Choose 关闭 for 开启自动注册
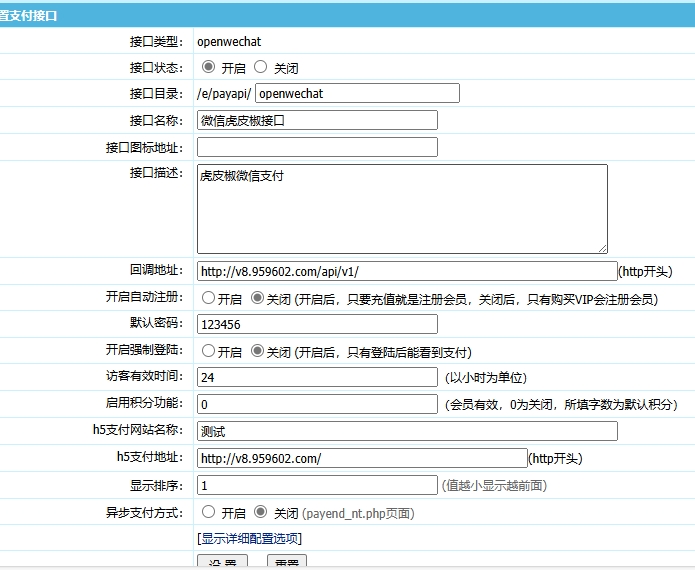This screenshot has height=570, width=695. click(257, 298)
